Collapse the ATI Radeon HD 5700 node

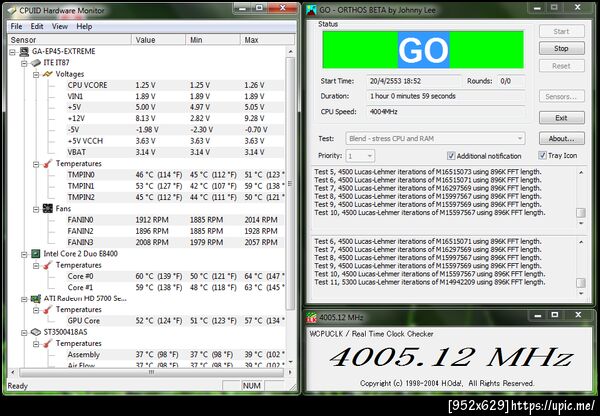(24, 299)
